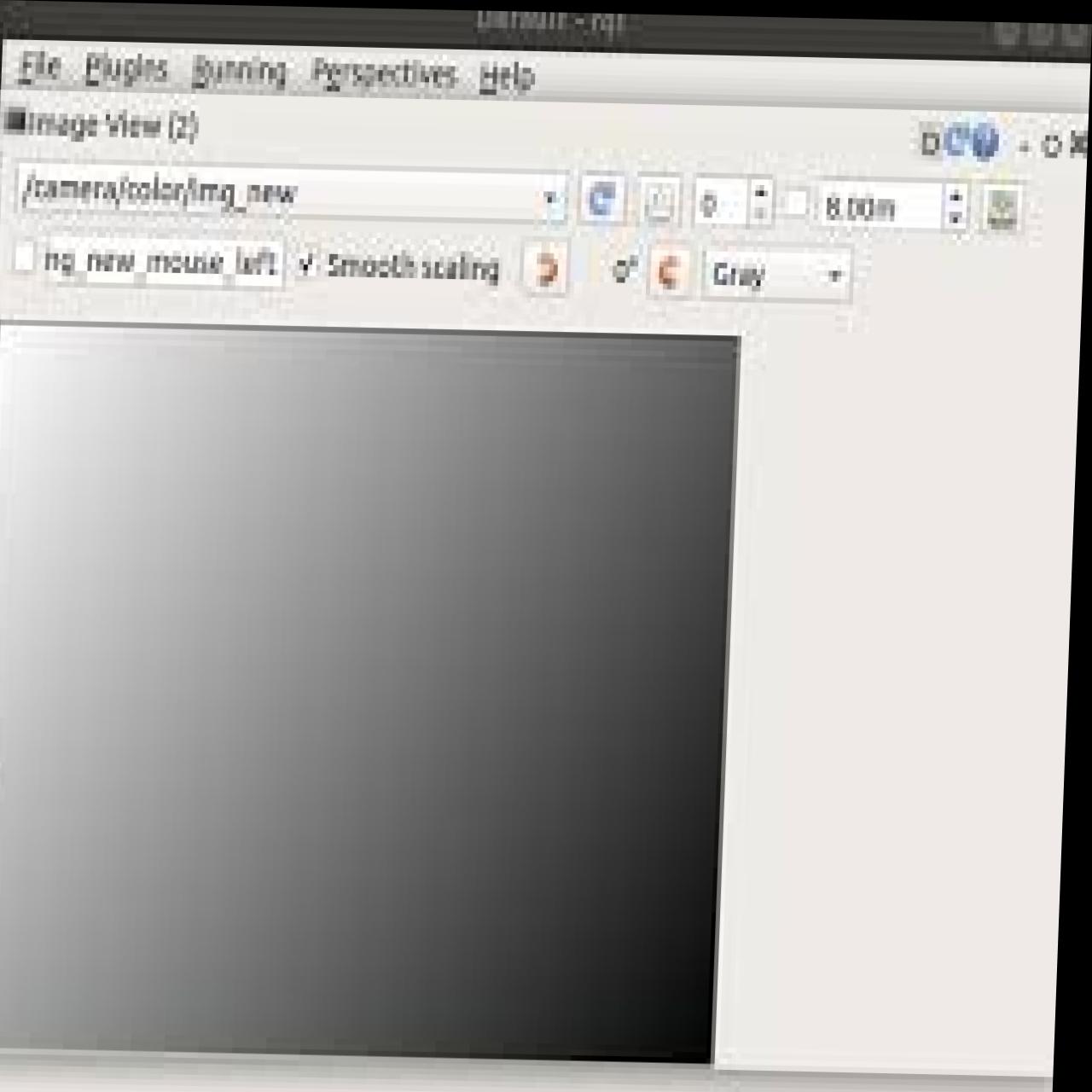The image size is (1092, 1092).
Task: Open the Perspectives menu
Action: point(384,74)
